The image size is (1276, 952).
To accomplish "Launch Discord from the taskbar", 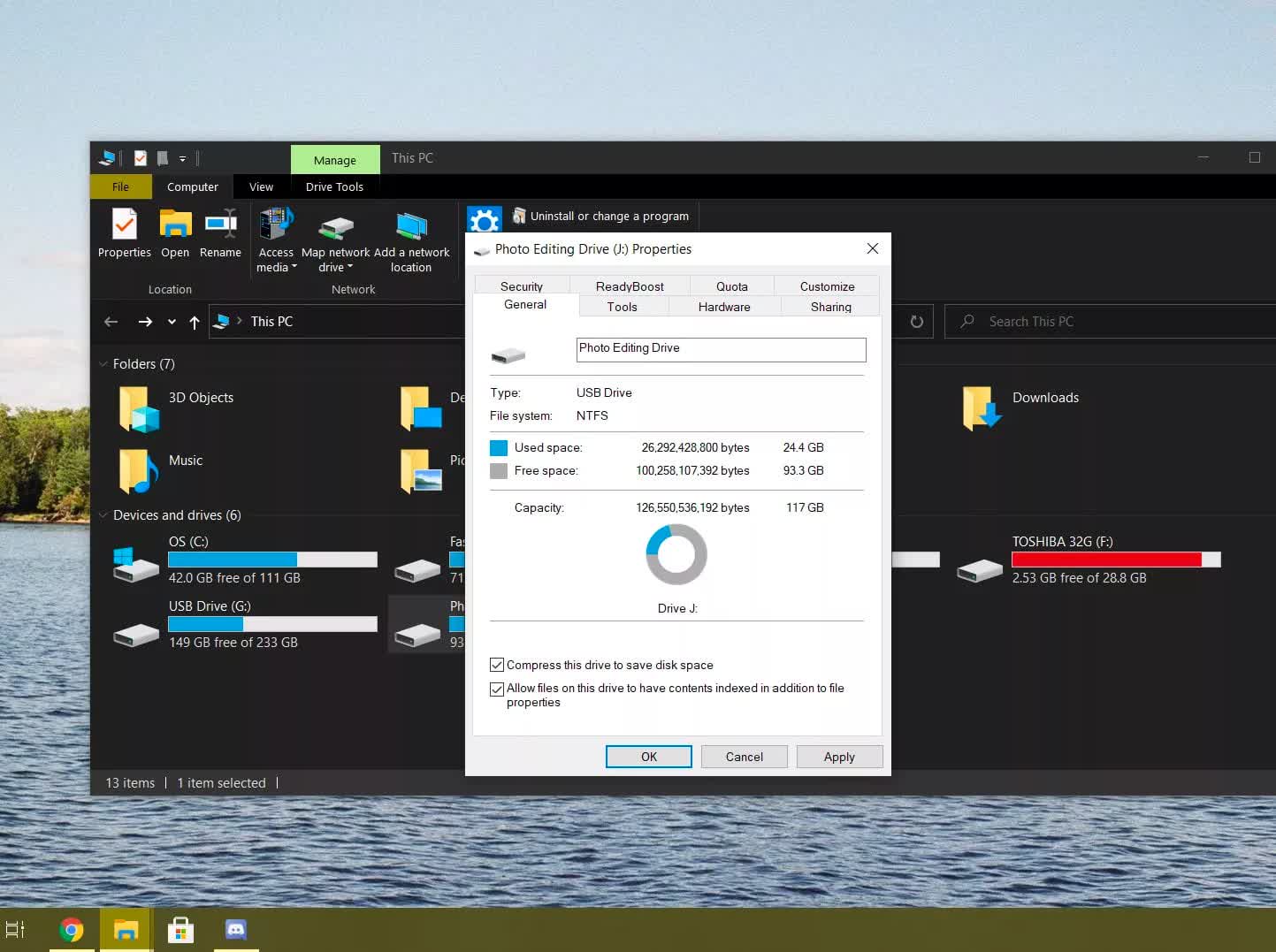I will click(235, 930).
